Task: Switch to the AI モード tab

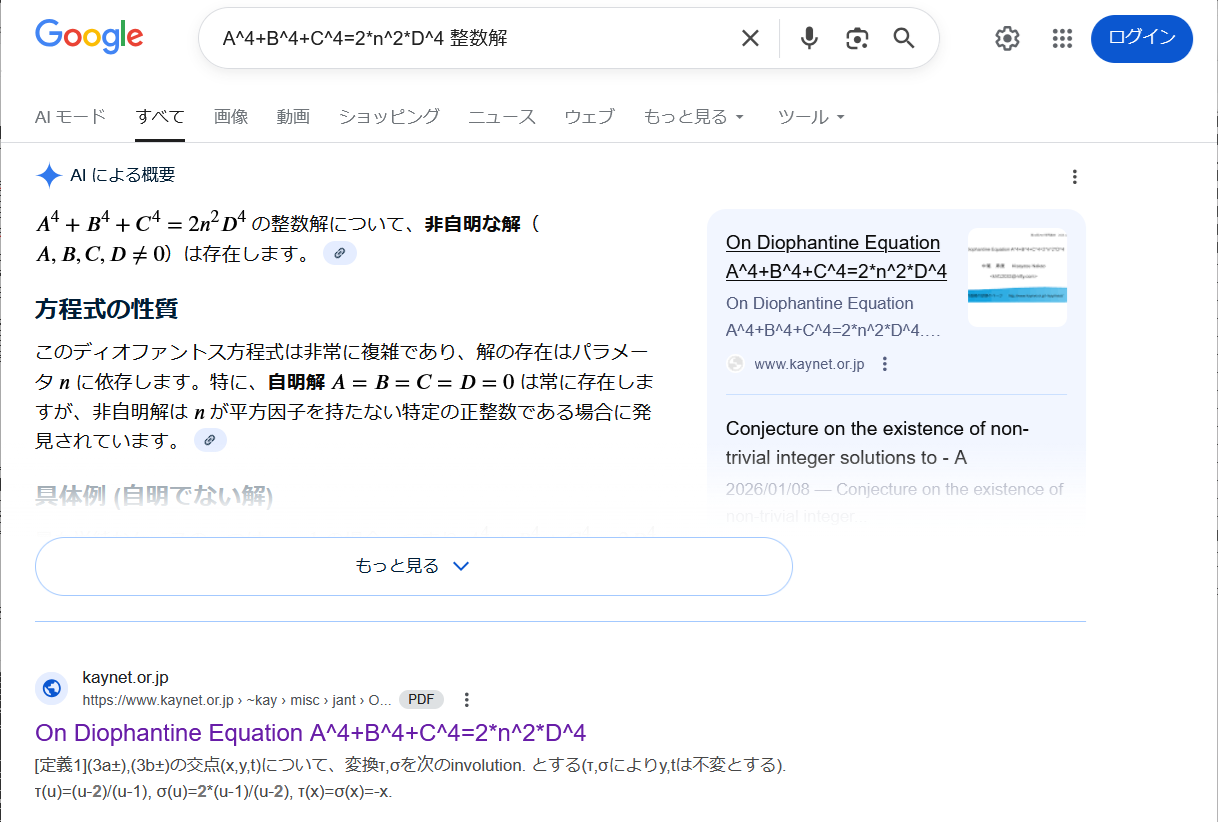Action: 70,117
